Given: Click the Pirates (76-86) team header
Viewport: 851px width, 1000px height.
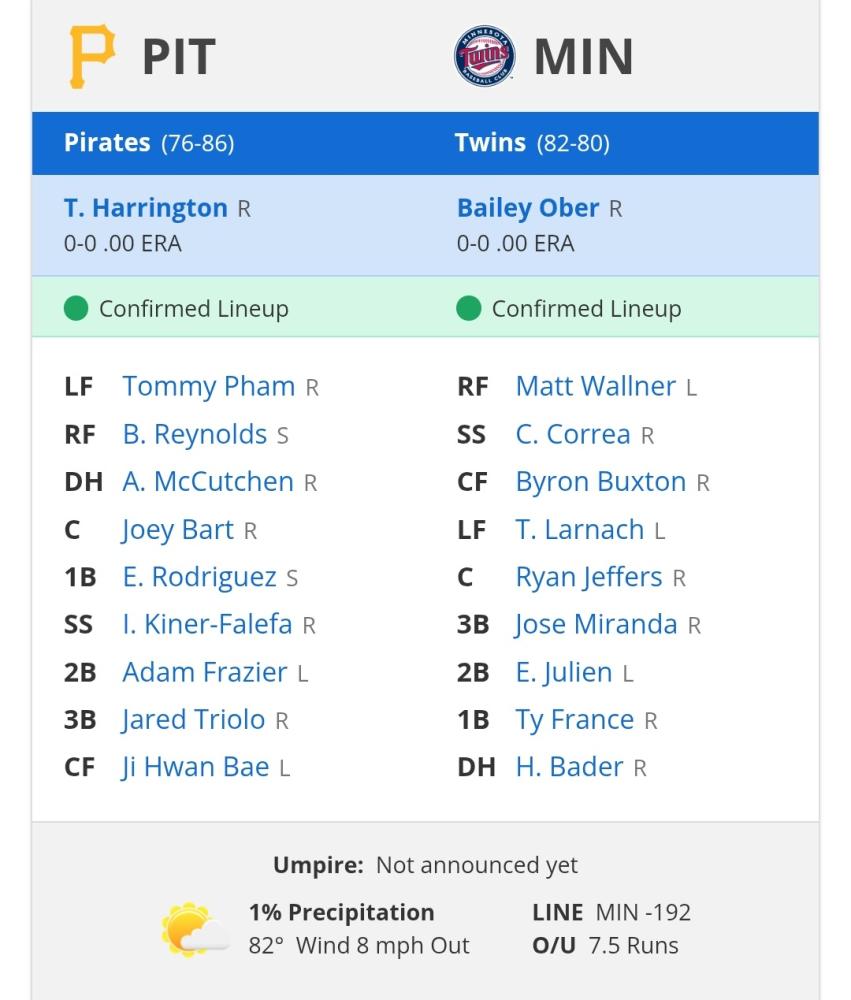Looking at the screenshot, I should pos(149,143).
